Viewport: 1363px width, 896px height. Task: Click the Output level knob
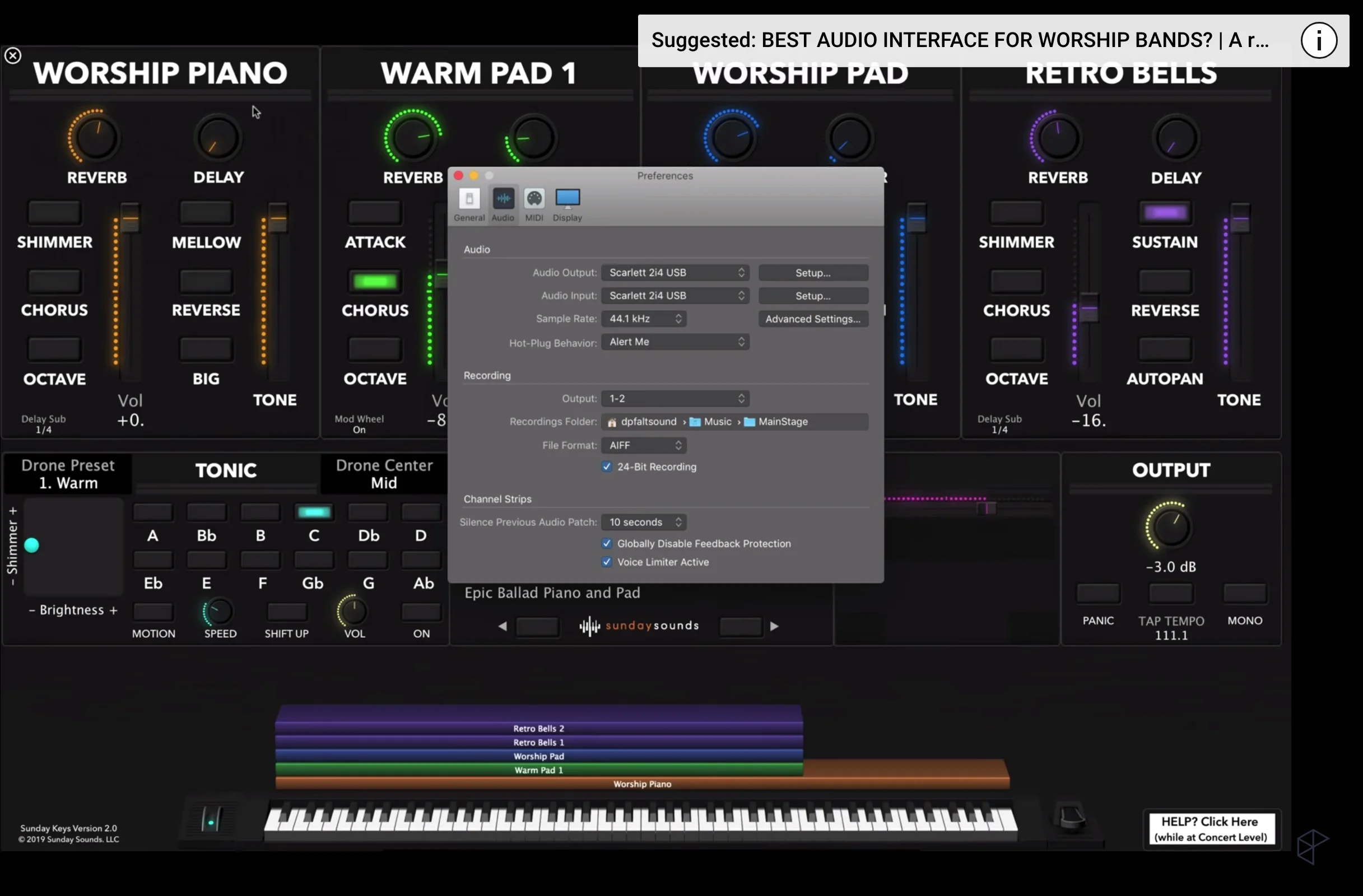[x=1169, y=526]
